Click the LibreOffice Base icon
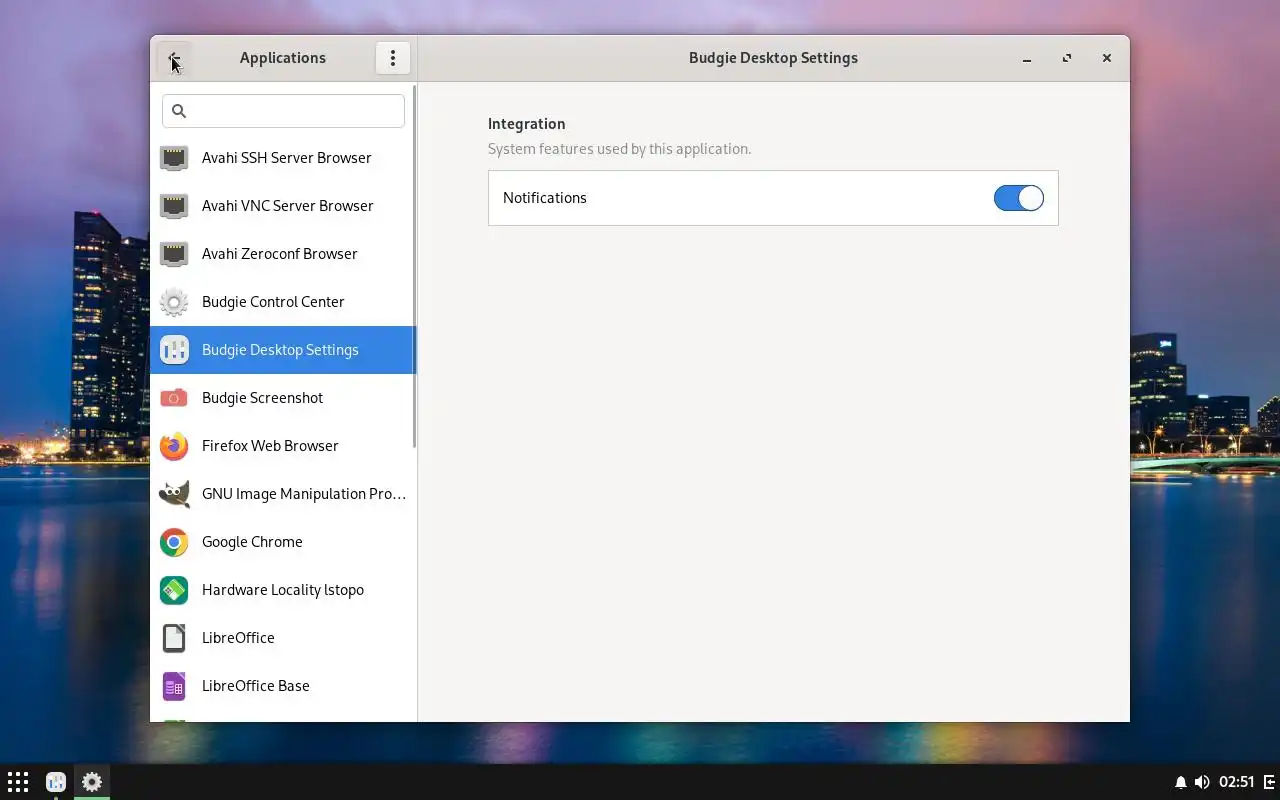 pyautogui.click(x=174, y=686)
